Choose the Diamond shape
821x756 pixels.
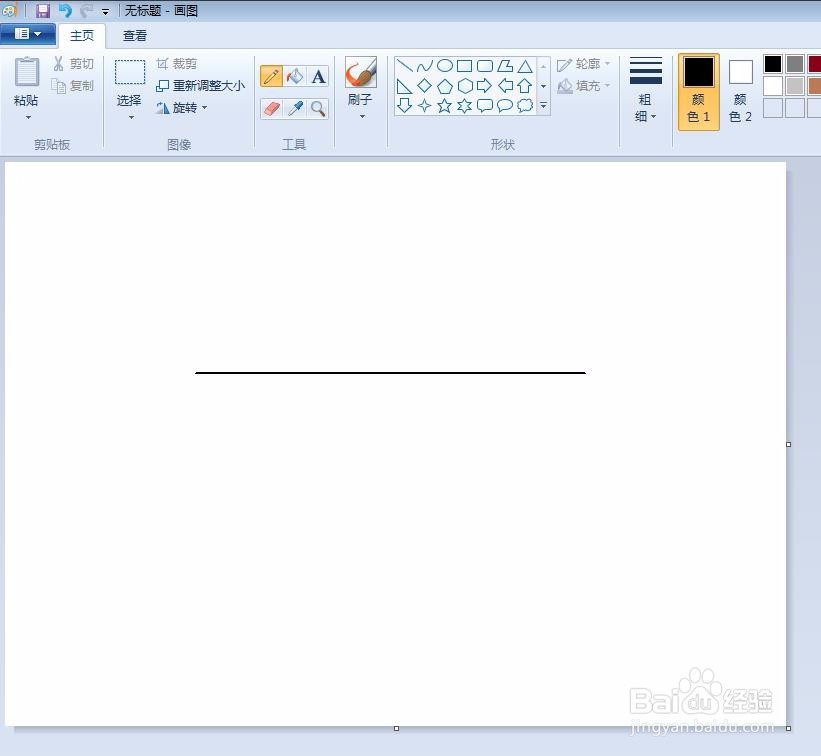pyautogui.click(x=425, y=86)
